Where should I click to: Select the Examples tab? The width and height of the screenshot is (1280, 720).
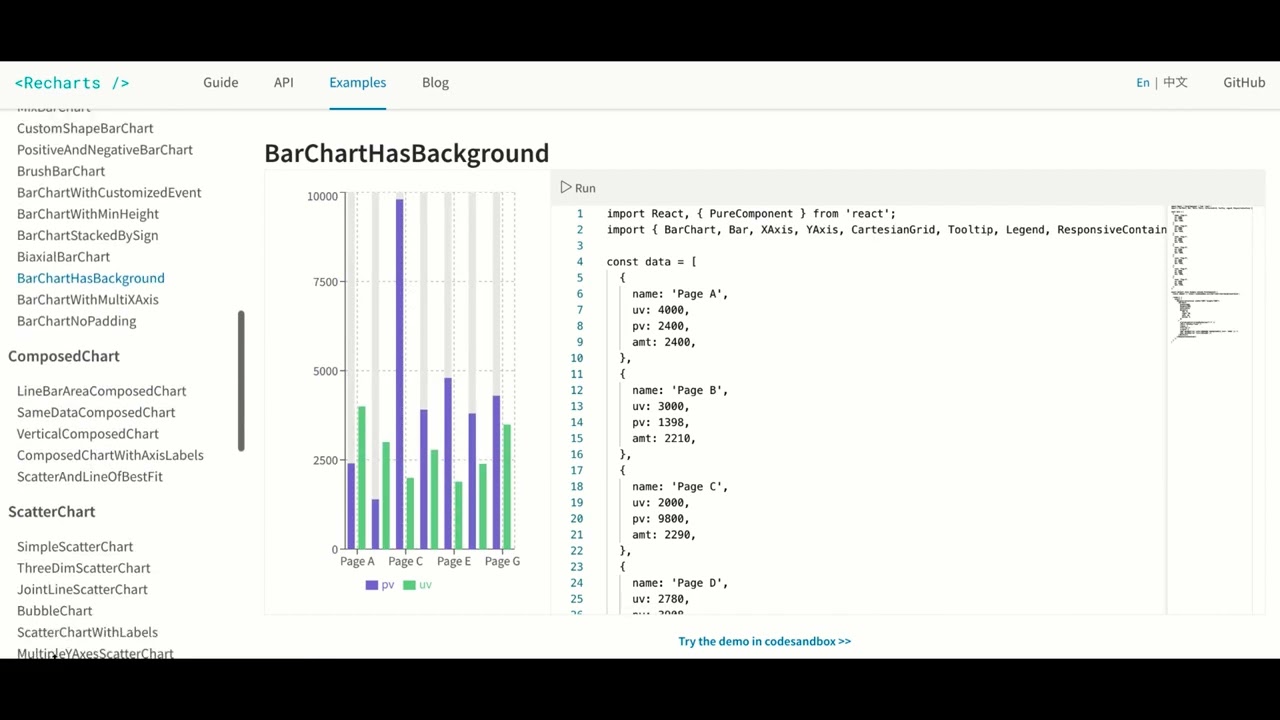pos(357,82)
